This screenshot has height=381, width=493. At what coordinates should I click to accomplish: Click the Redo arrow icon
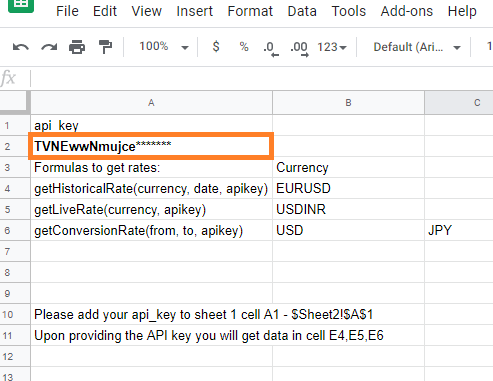[49, 47]
